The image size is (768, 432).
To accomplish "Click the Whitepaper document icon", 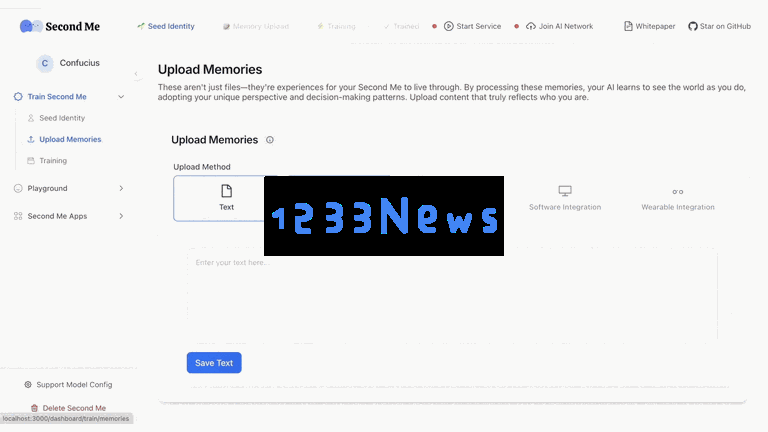I will tap(628, 26).
